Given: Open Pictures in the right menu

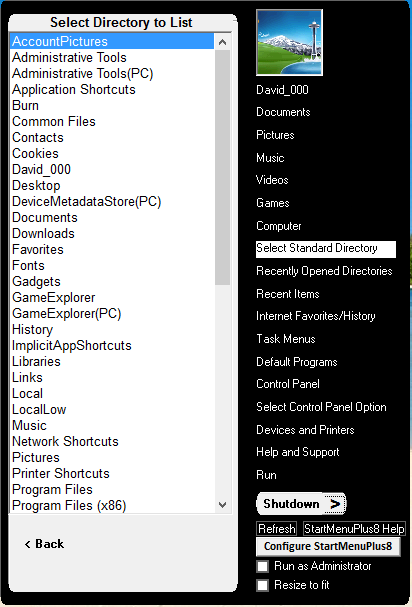Looking at the screenshot, I should 275,135.
